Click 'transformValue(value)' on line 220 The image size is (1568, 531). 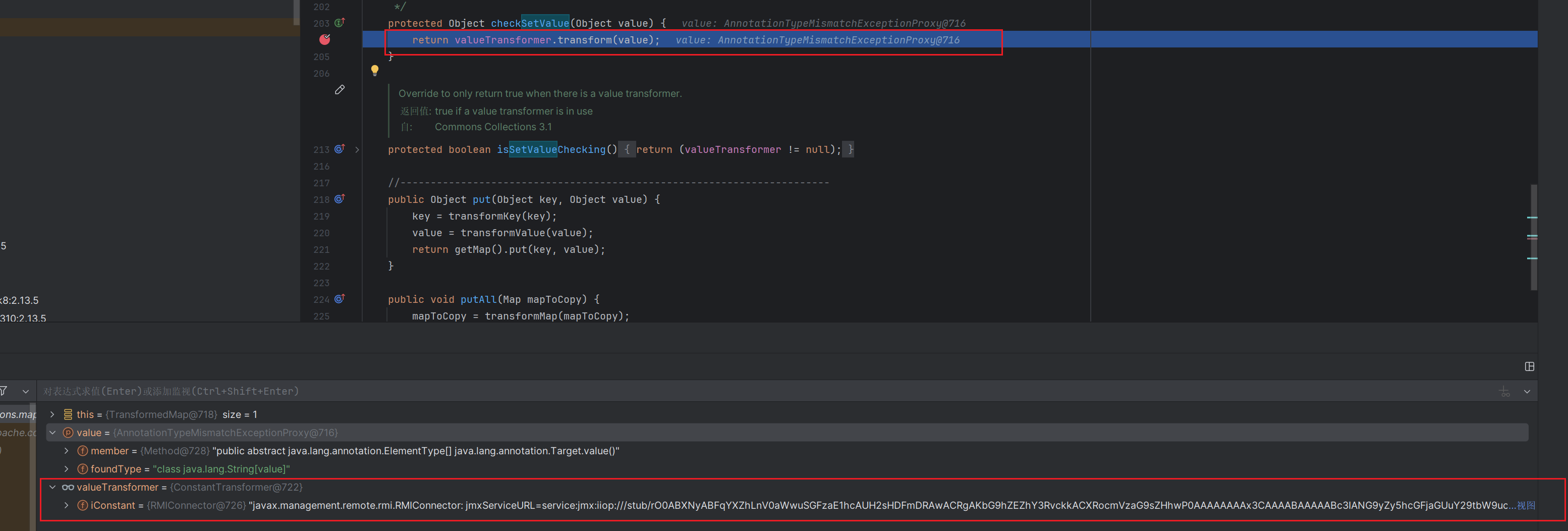pyautogui.click(x=524, y=233)
